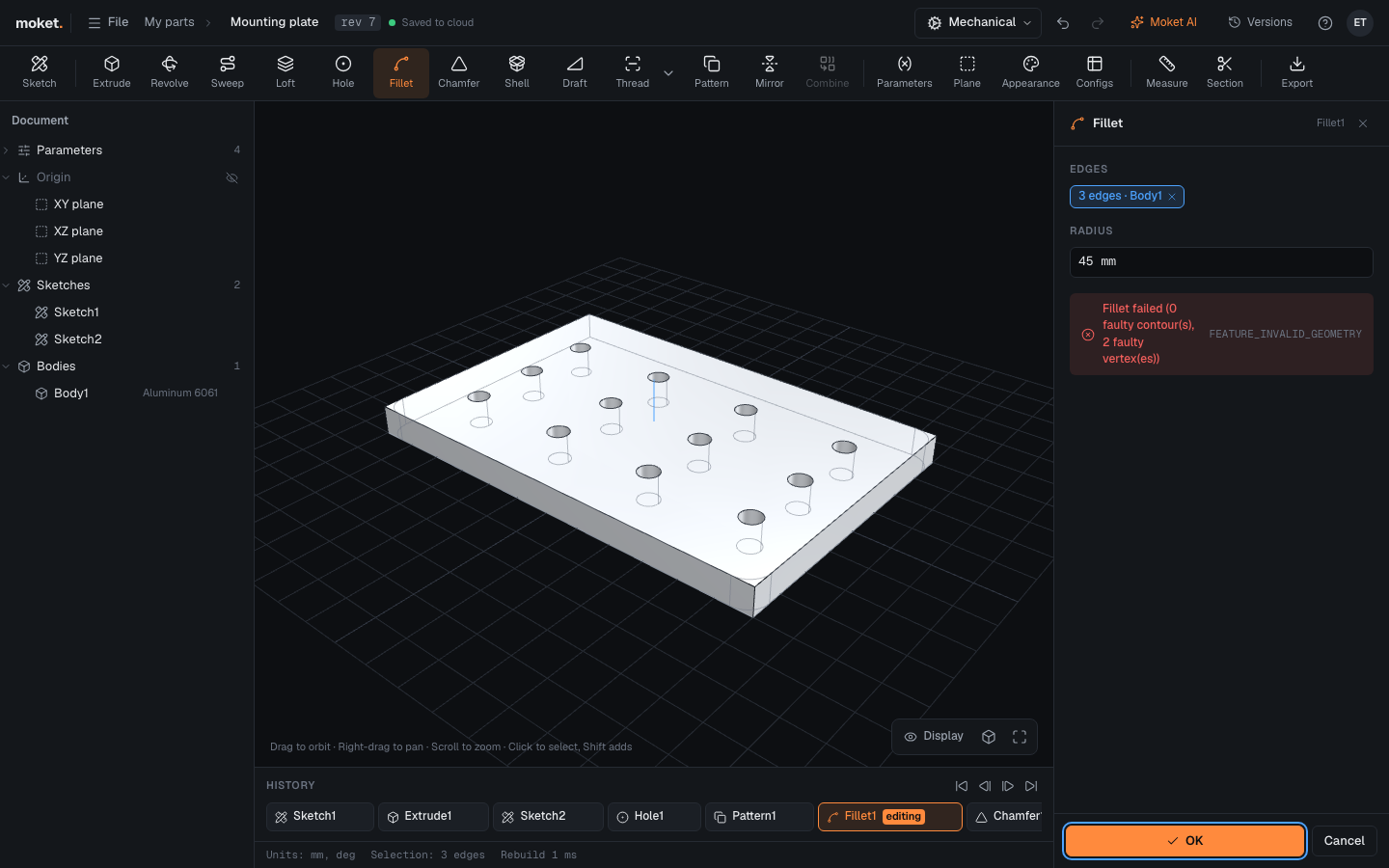This screenshot has width=1389, height=868.
Task: Edit the fillet radius field
Action: (x=1221, y=262)
